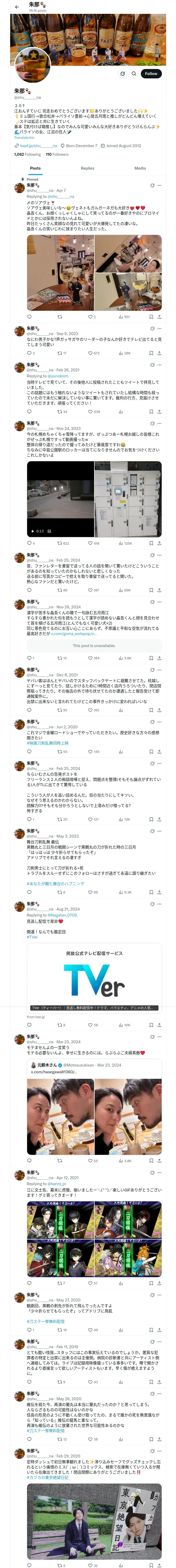
Task: Click the search icon beside Follow
Action: [x=133, y=74]
